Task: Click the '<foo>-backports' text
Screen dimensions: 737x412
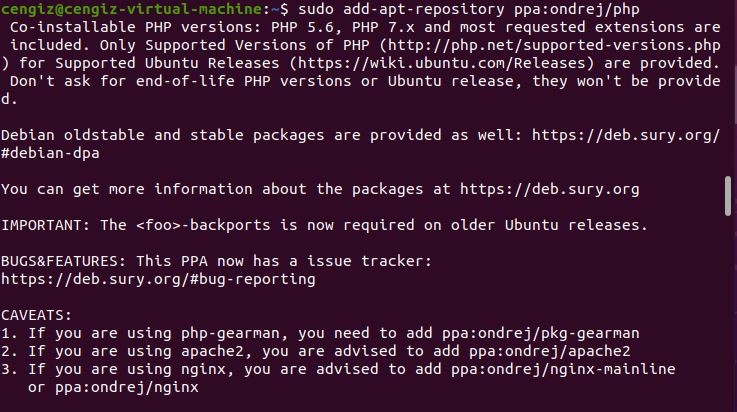Action: [x=203, y=225]
